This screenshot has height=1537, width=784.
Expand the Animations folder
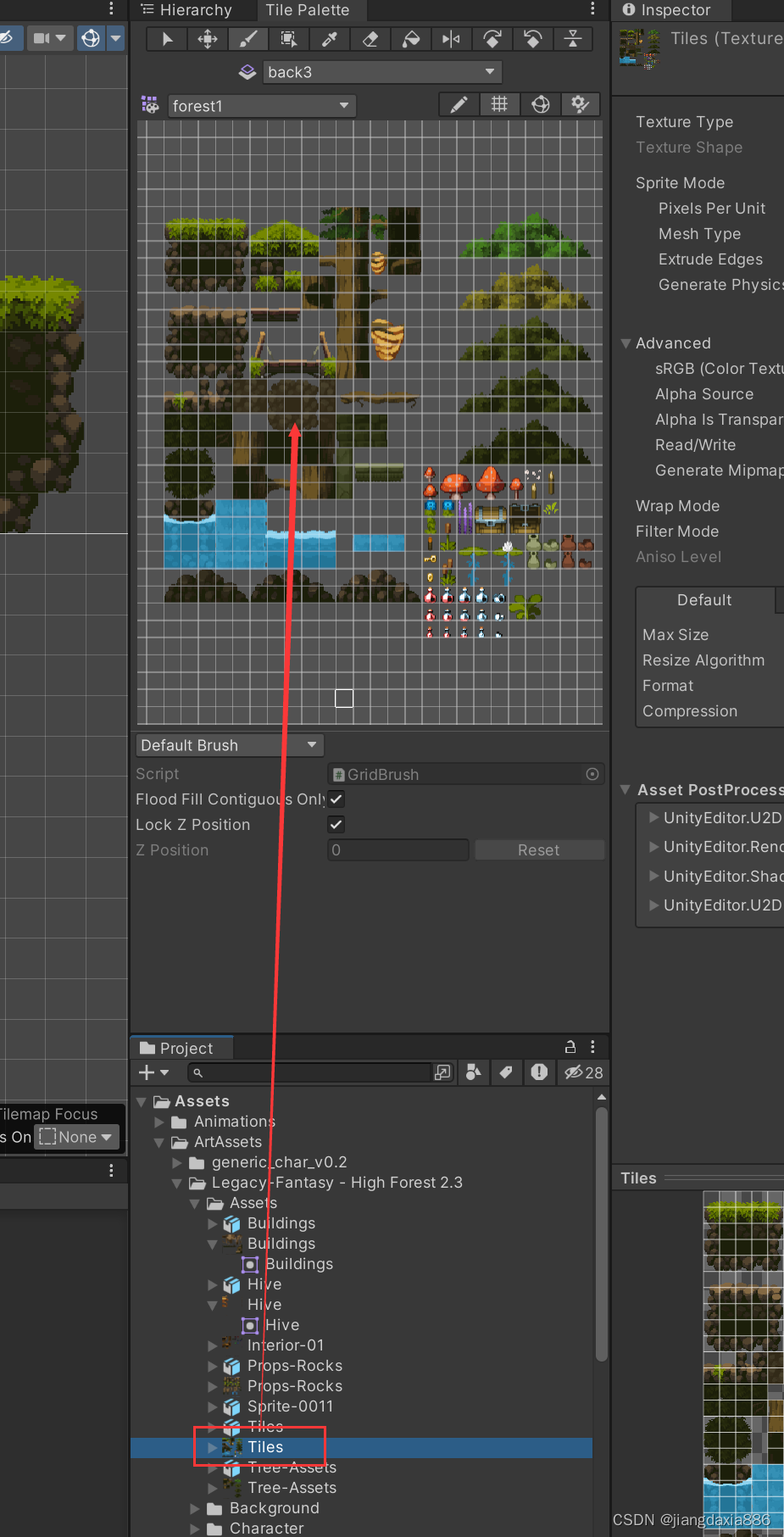coord(159,1122)
